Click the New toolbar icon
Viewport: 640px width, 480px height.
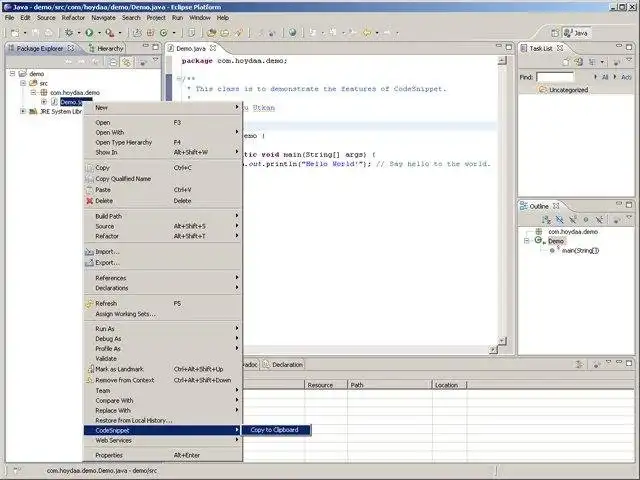(x=15, y=33)
